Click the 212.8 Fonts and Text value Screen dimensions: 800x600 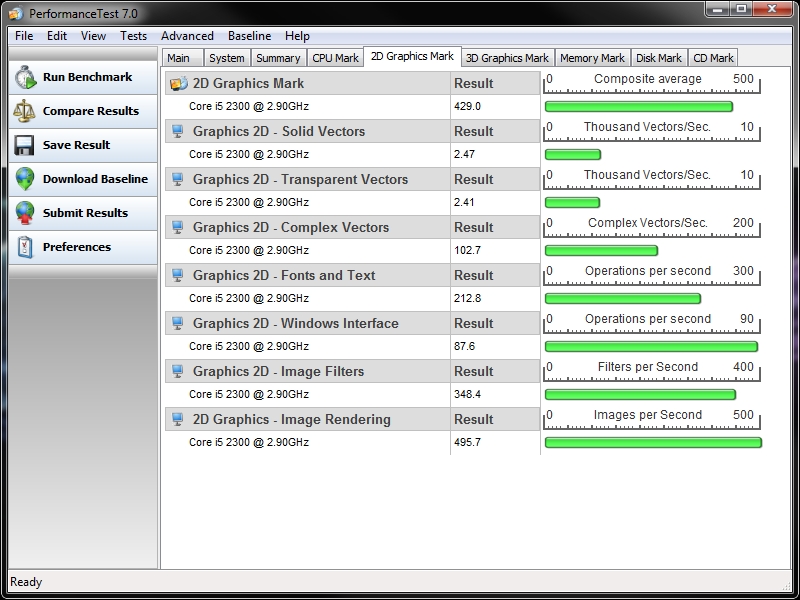coord(467,298)
